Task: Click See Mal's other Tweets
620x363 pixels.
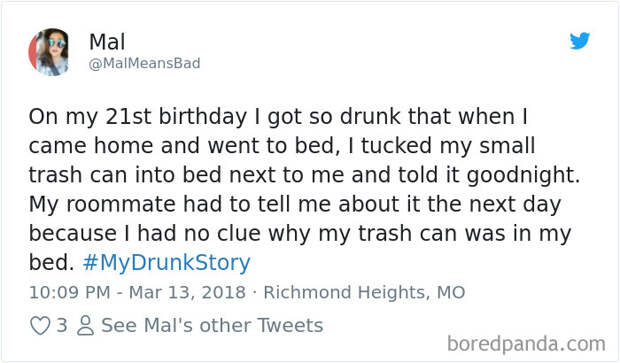Action: click(x=212, y=325)
